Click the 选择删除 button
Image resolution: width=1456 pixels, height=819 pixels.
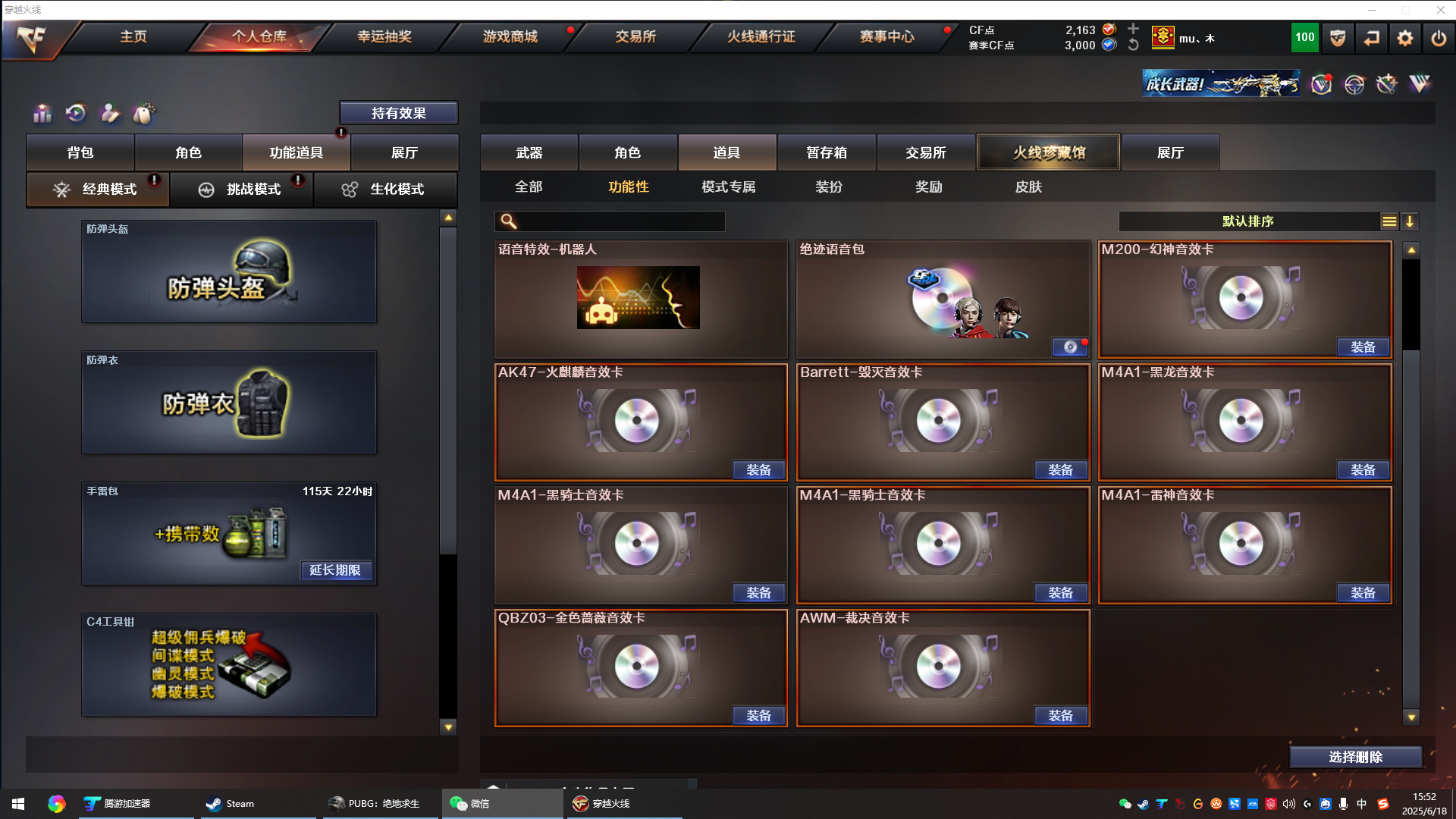tap(1355, 757)
